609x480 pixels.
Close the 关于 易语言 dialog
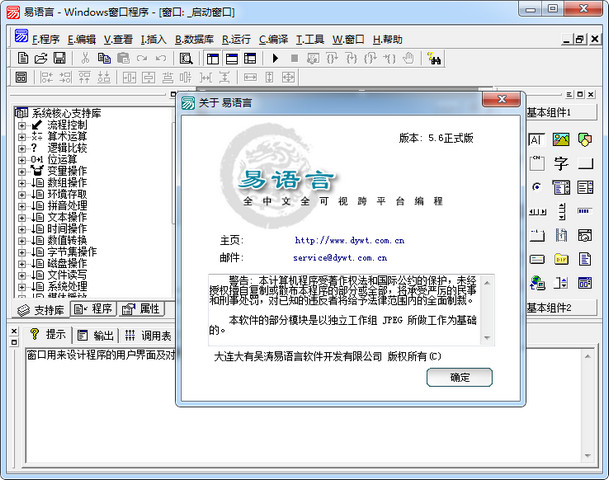coord(501,99)
